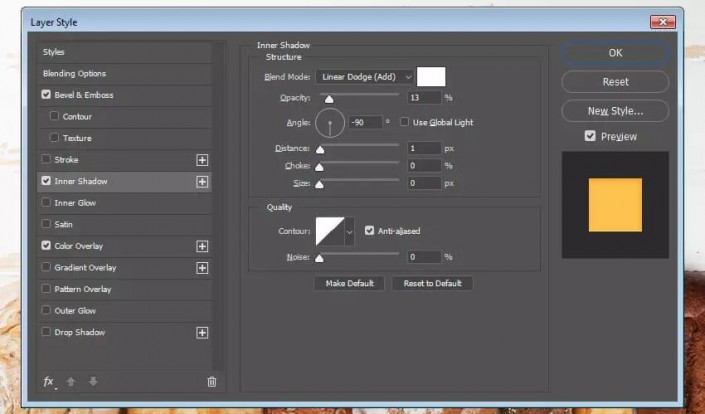Click the Distance value field
The height and width of the screenshot is (414, 705).
tap(424, 148)
